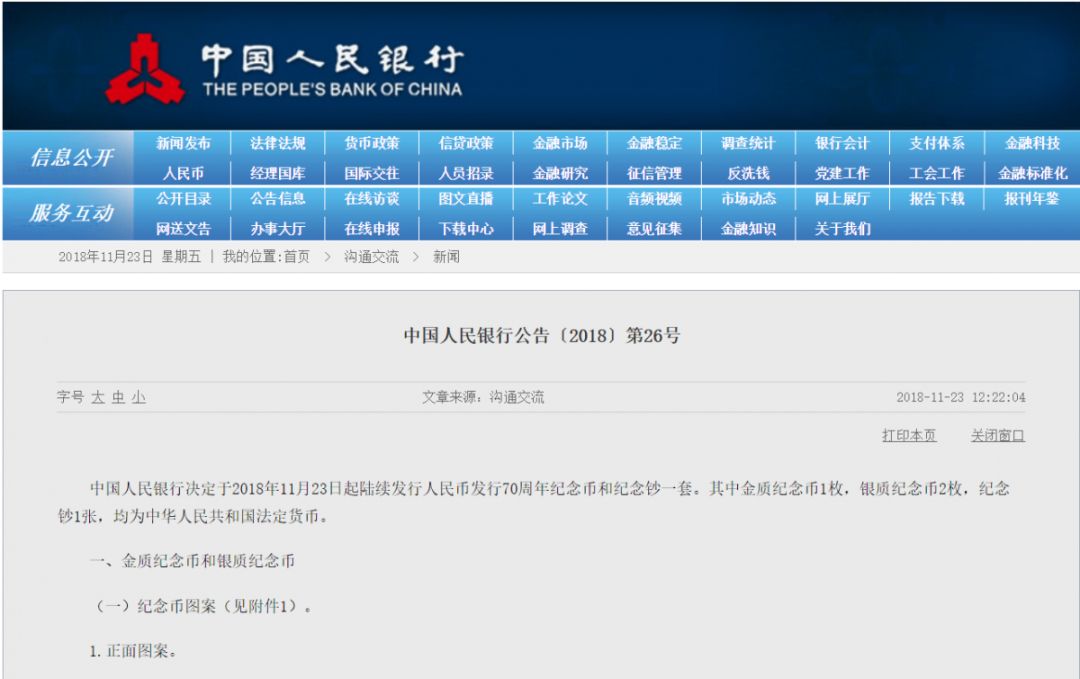
Task: Open 市场动态 navigation link
Action: (749, 199)
